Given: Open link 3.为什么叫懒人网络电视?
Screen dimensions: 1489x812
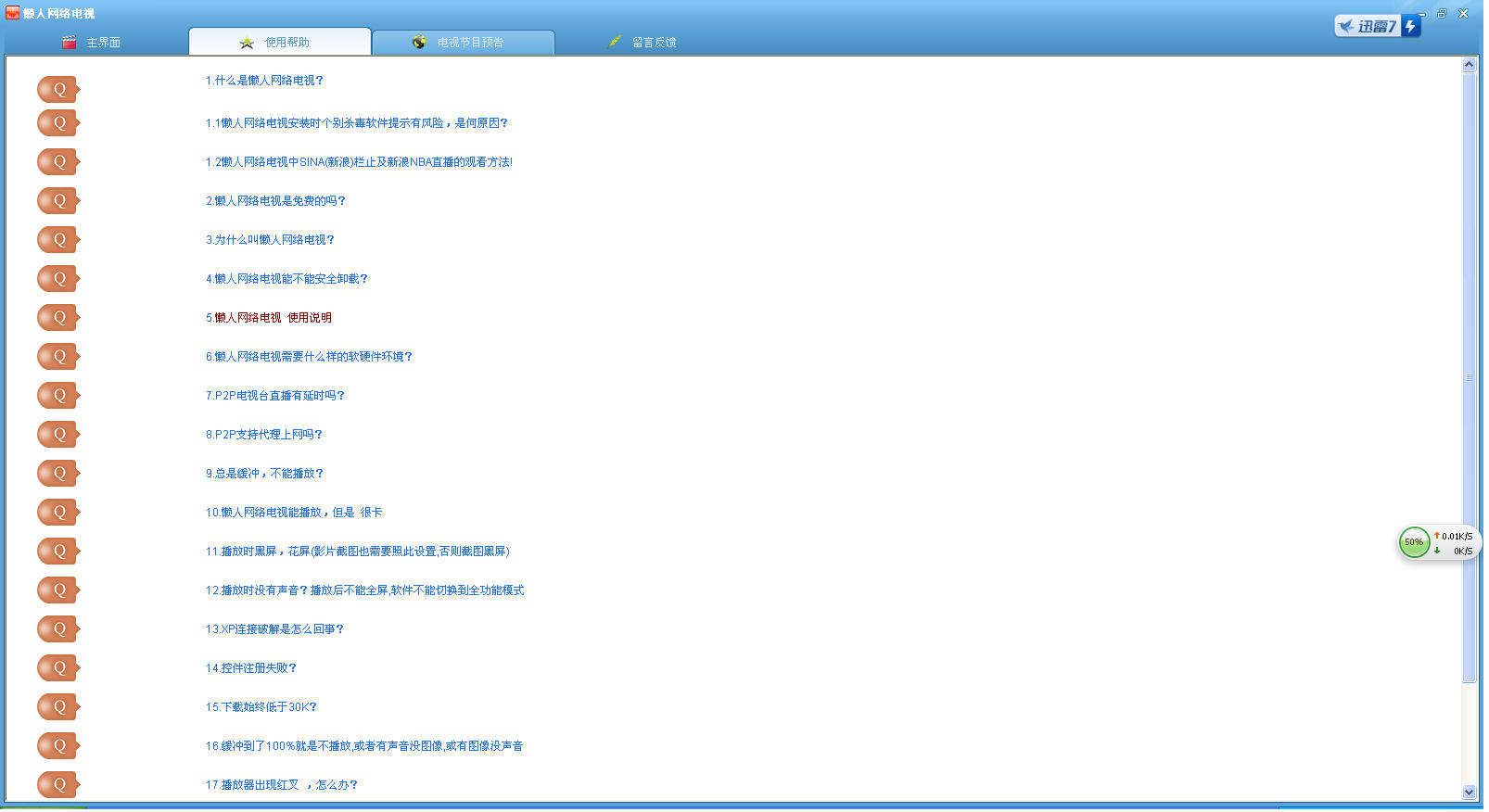Looking at the screenshot, I should [x=270, y=240].
